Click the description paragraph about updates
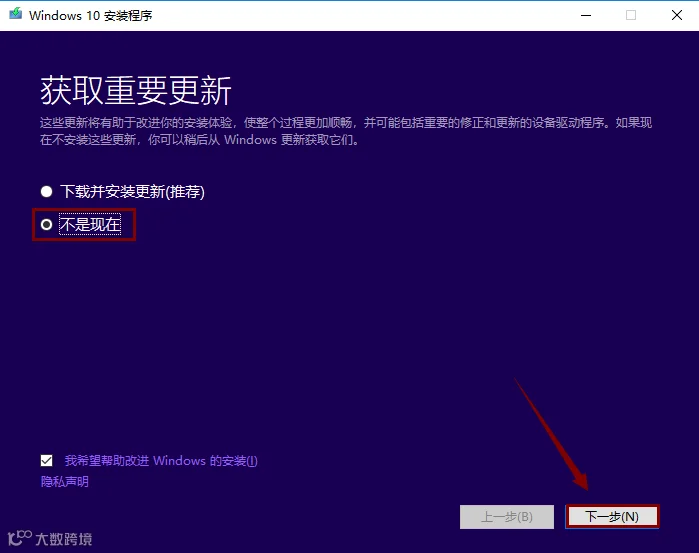The image size is (699, 553). point(345,131)
